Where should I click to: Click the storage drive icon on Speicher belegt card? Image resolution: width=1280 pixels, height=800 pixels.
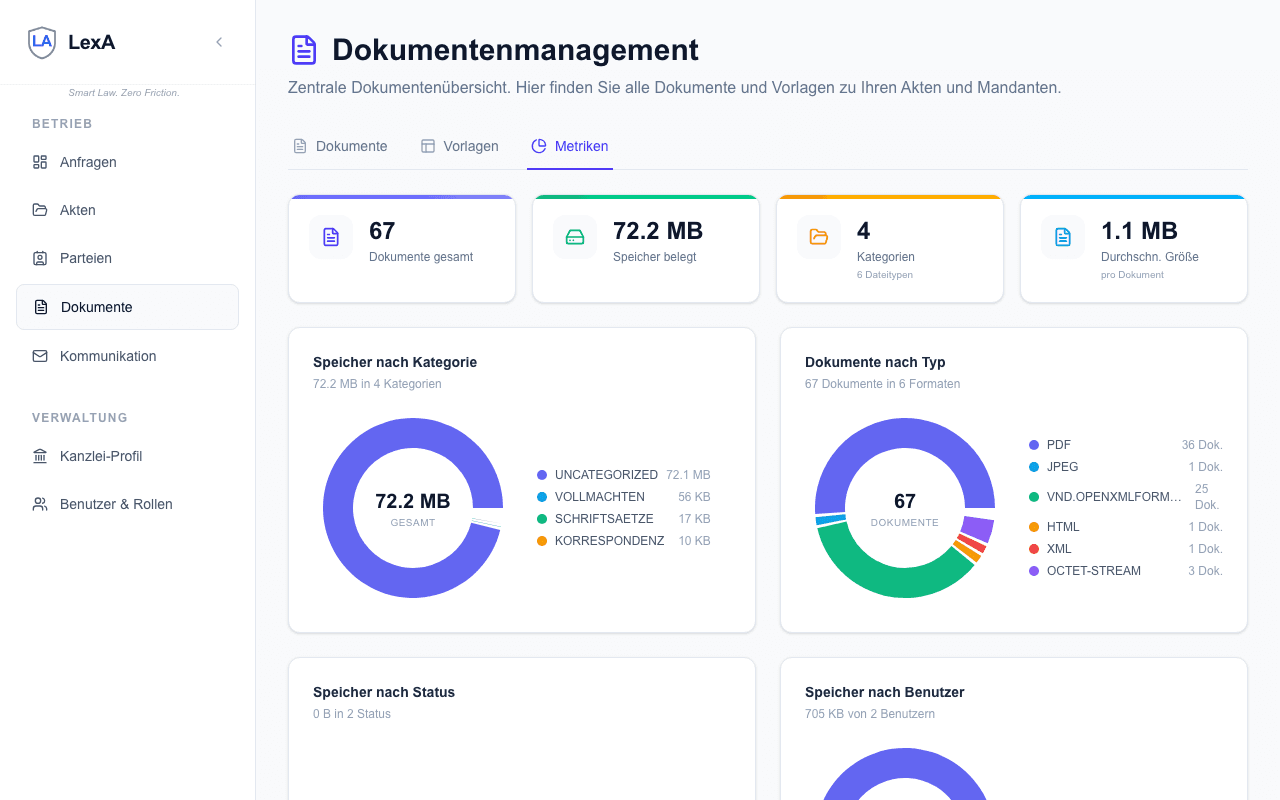click(574, 237)
